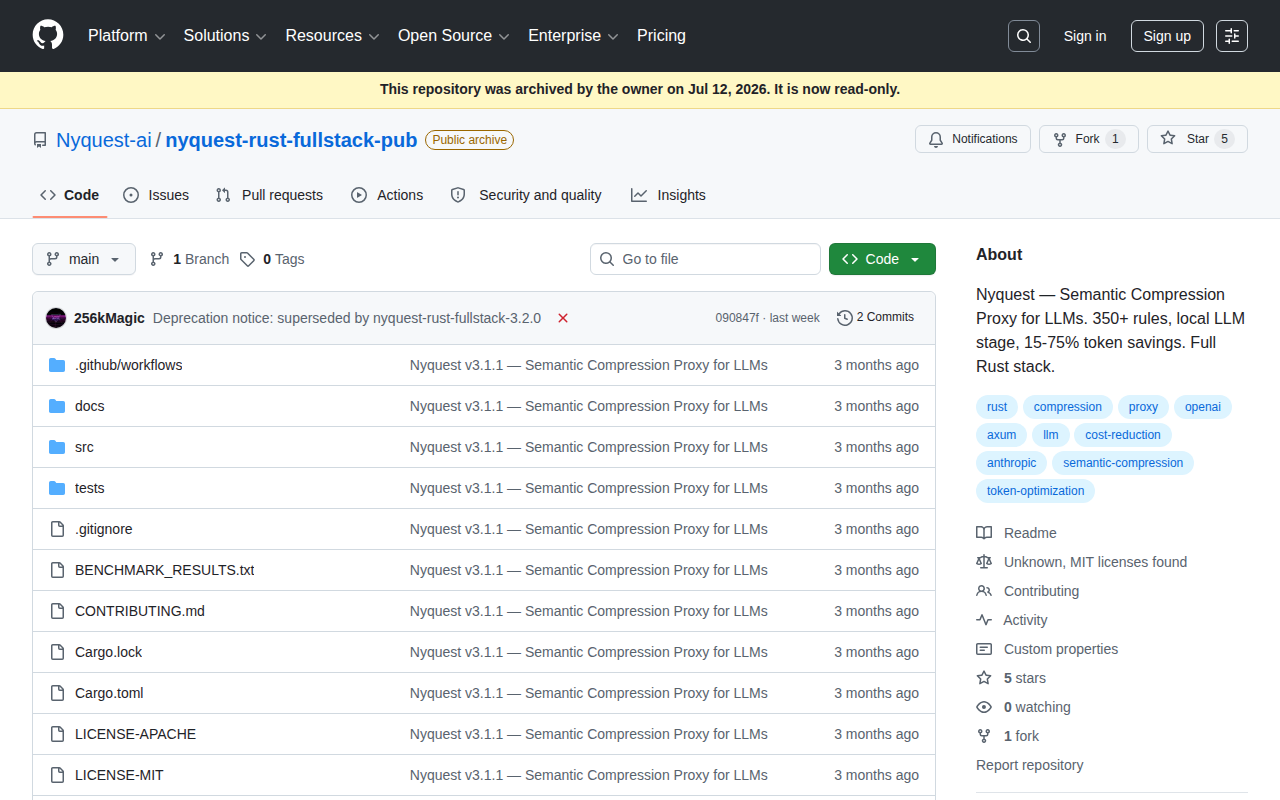Expand the Platform menu

(x=126, y=36)
